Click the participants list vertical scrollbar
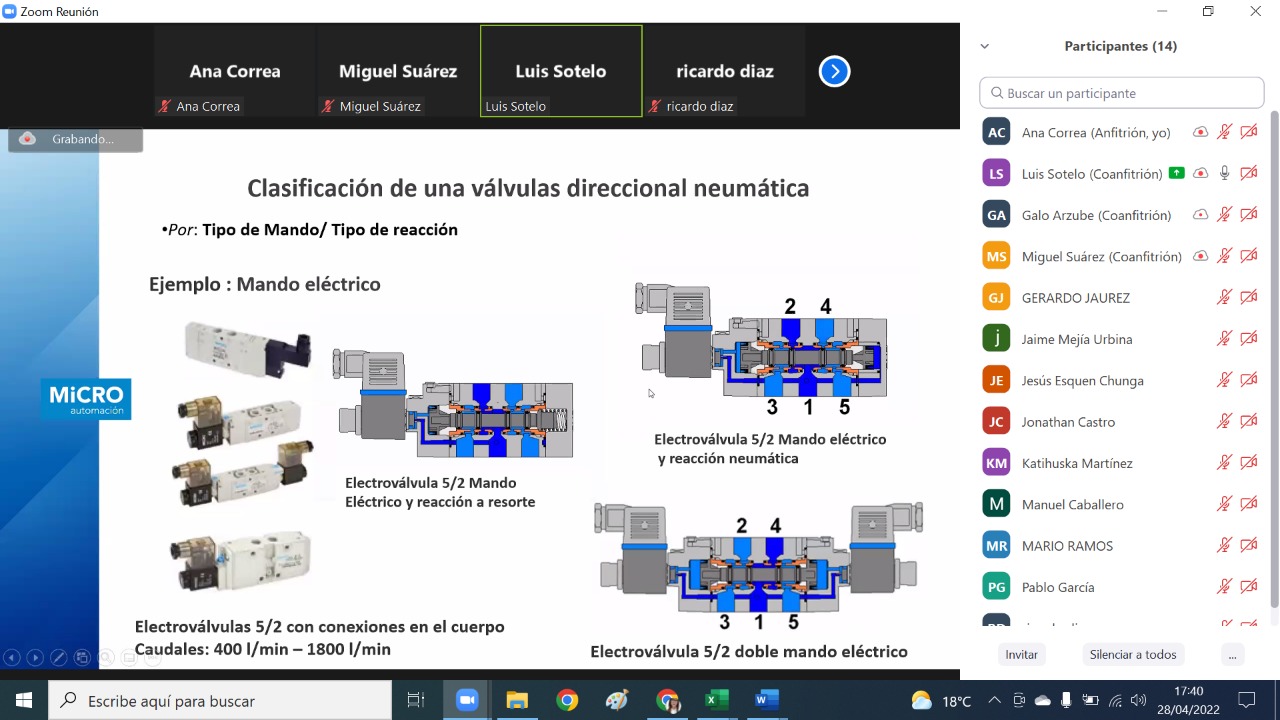This screenshot has width=1280, height=720. [1273, 360]
